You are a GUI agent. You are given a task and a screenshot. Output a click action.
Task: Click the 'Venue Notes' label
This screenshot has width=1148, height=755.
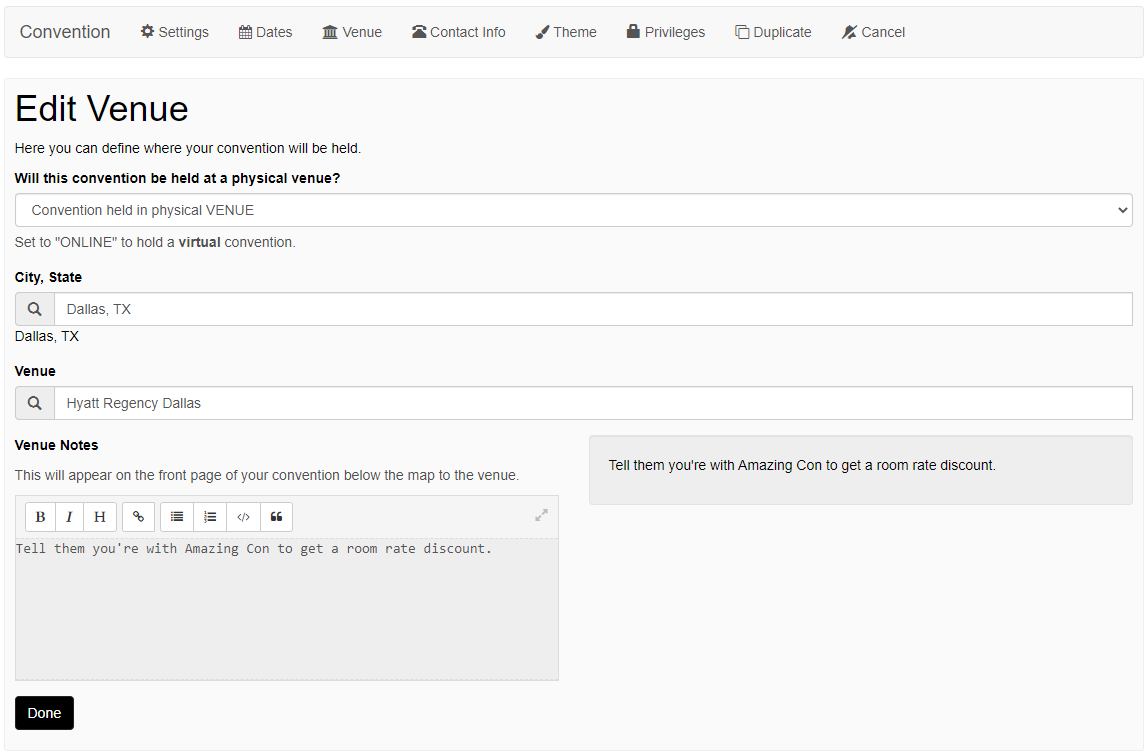coord(56,445)
